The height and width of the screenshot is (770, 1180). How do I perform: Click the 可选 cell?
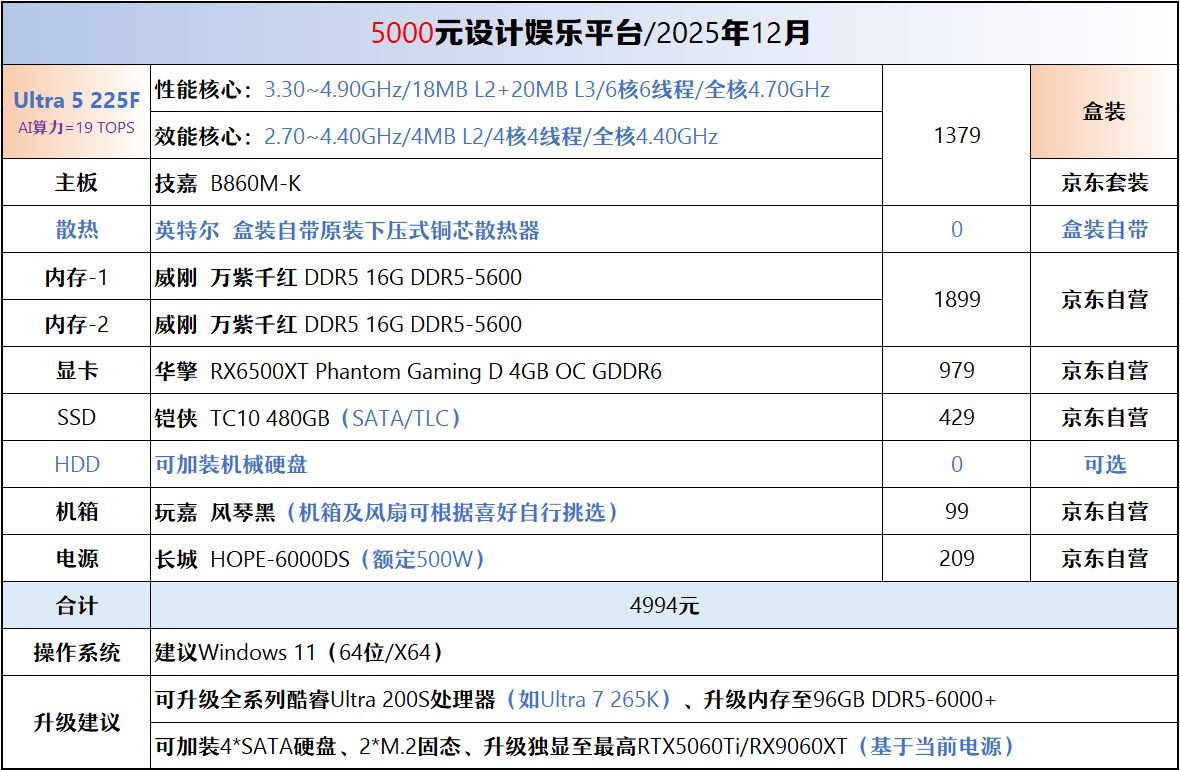(x=1104, y=464)
